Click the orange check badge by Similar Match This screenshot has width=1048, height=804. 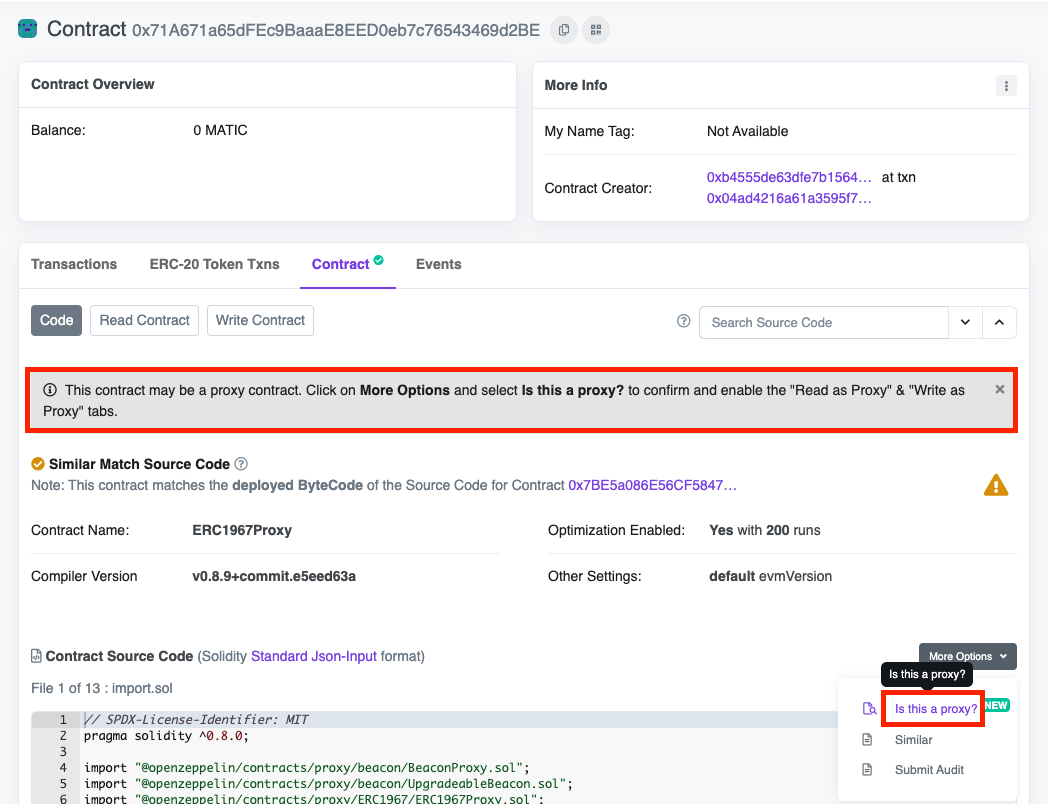38,464
